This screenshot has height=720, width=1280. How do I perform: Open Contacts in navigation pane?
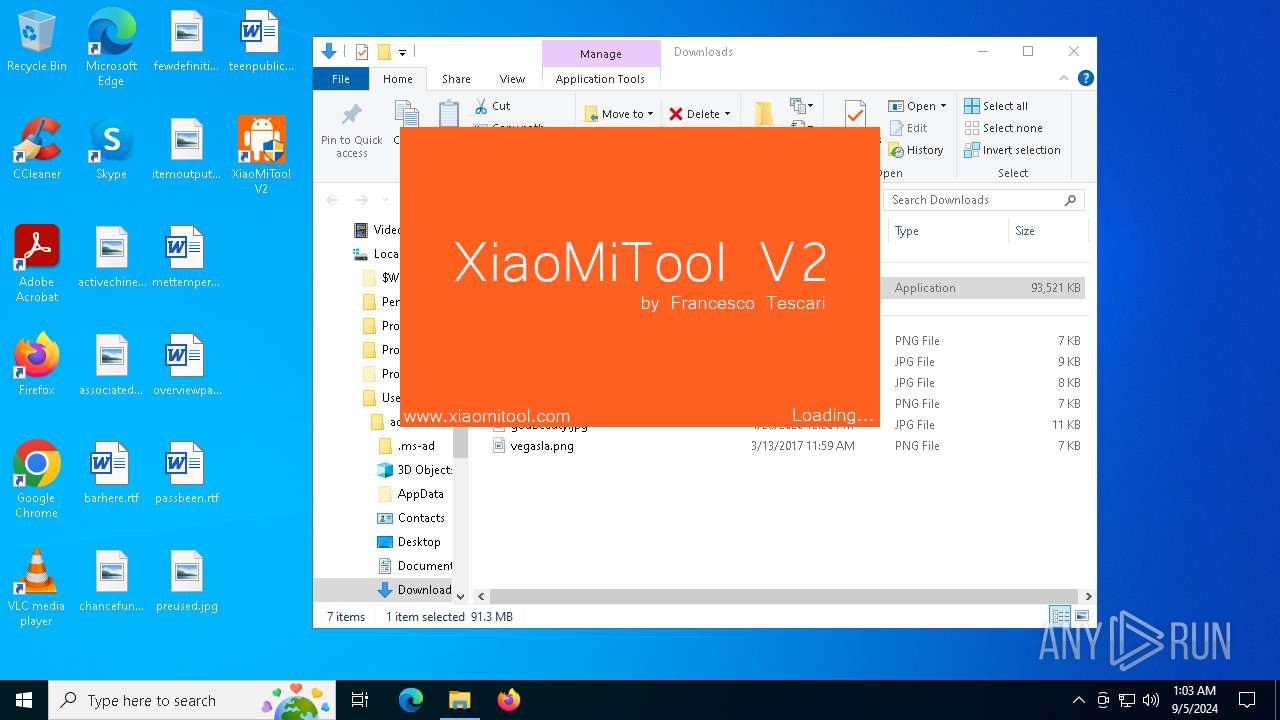pyautogui.click(x=411, y=518)
